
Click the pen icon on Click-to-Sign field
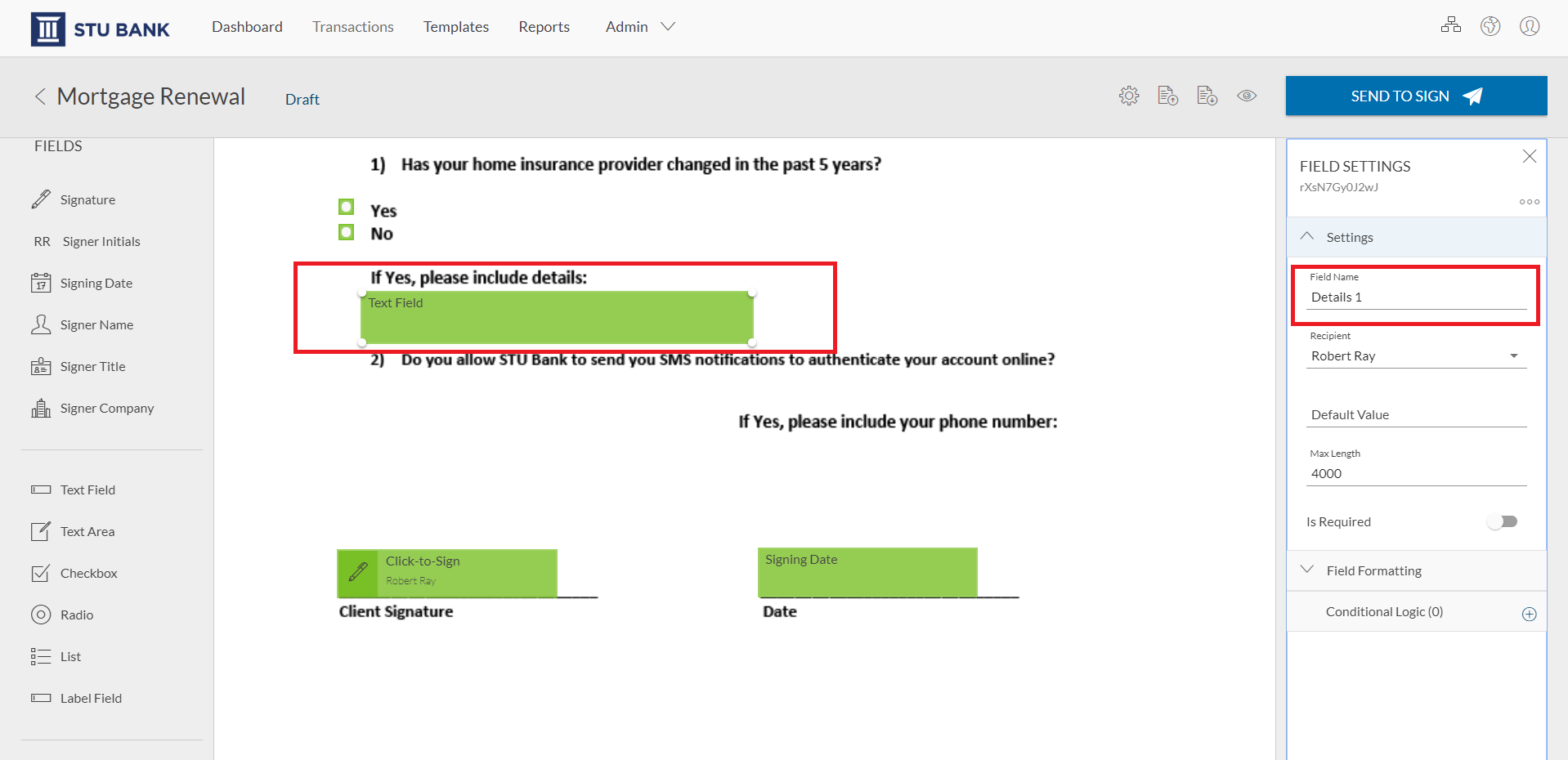[x=357, y=573]
